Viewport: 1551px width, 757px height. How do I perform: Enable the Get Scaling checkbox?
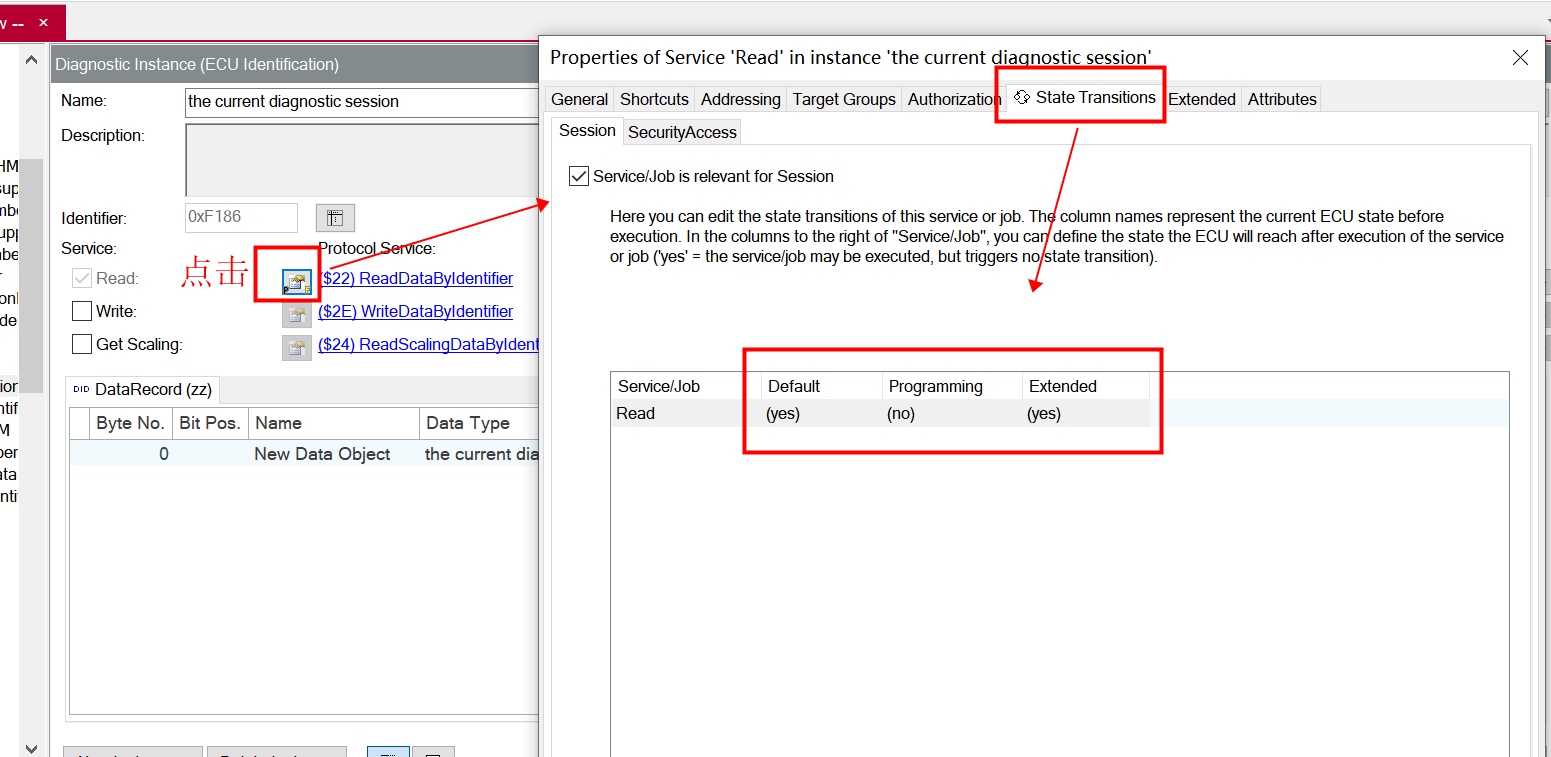[x=82, y=345]
